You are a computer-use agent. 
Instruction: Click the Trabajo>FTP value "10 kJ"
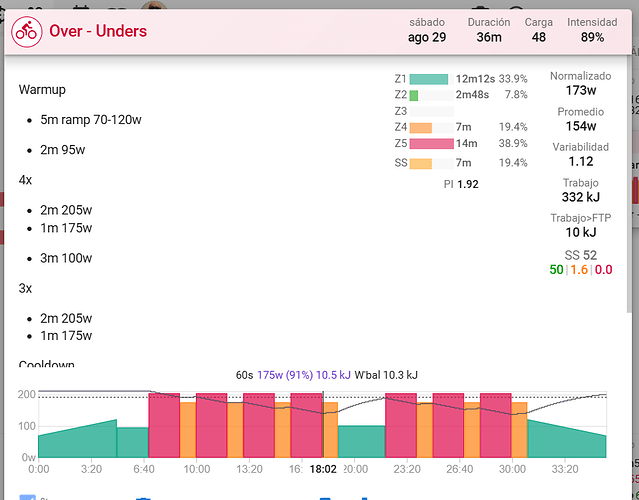click(581, 233)
